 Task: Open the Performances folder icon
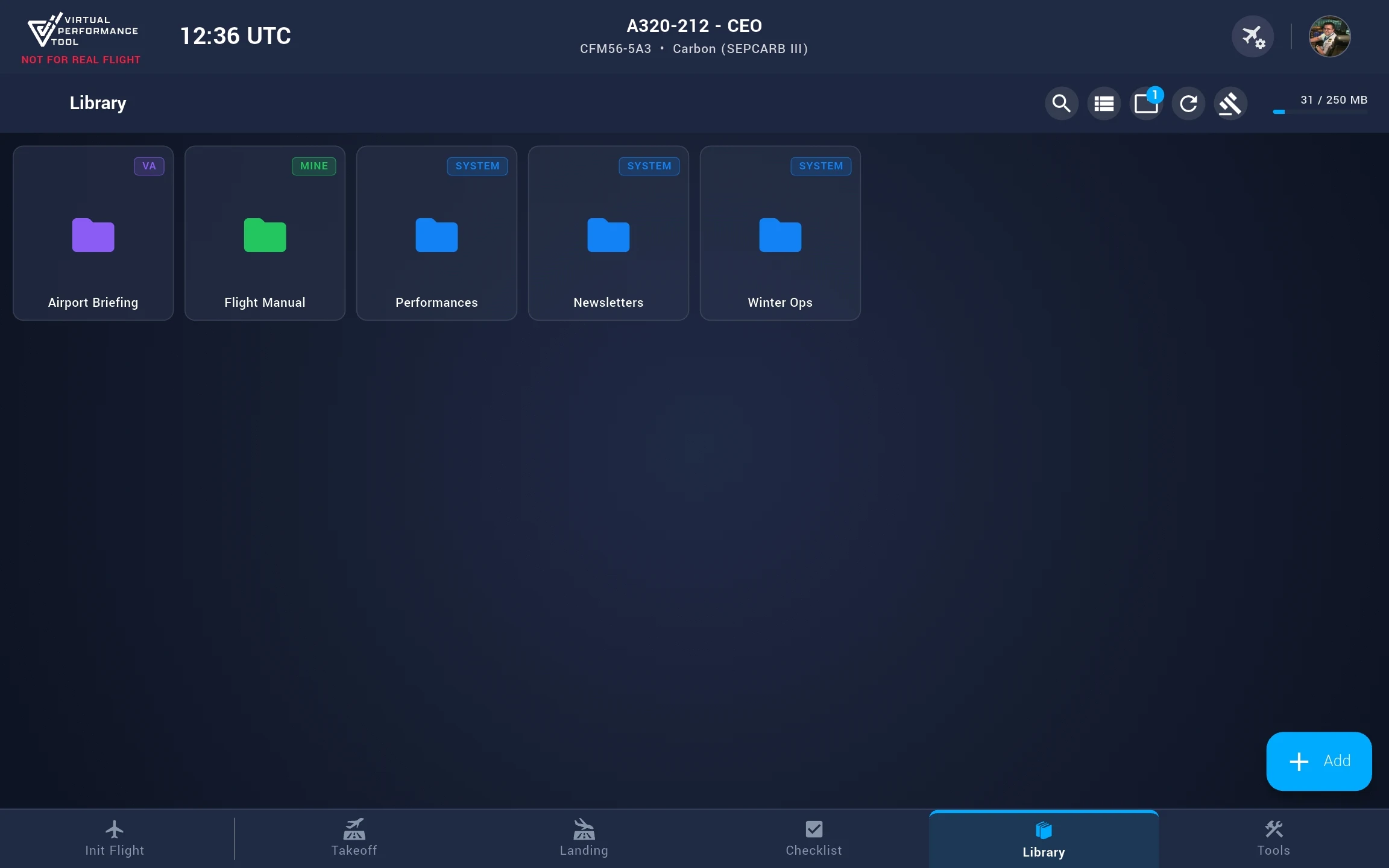coord(436,235)
